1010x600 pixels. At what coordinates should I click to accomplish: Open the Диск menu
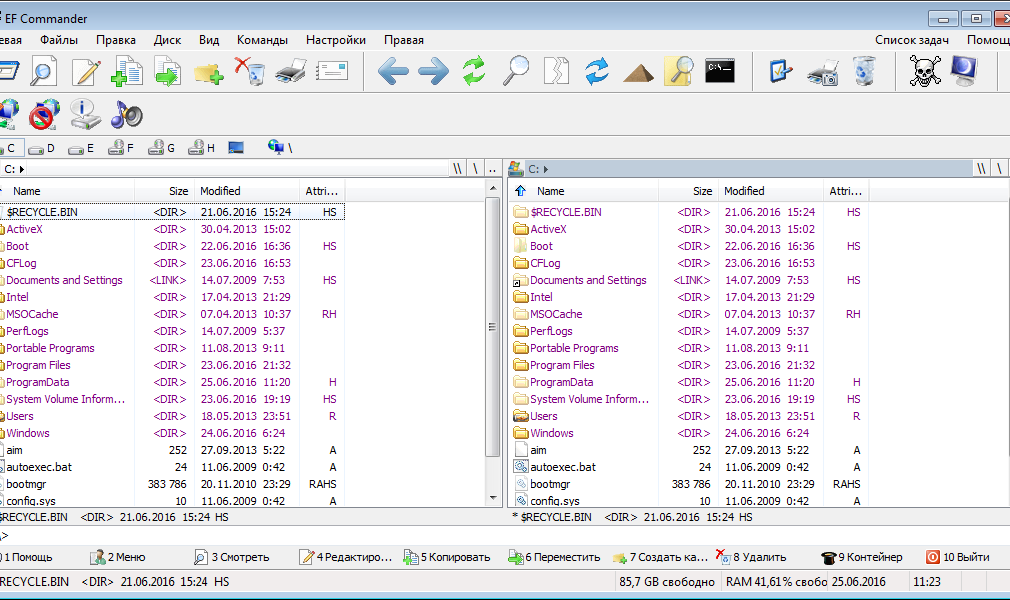[167, 40]
